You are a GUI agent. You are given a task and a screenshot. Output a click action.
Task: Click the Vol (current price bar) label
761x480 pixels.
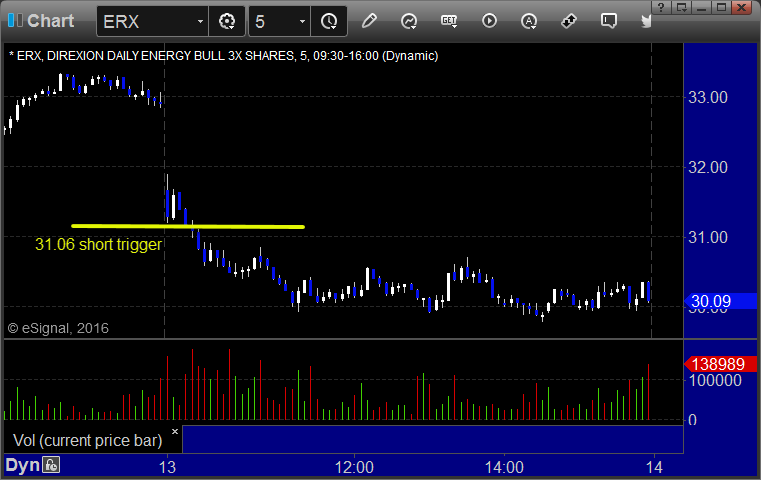87,440
